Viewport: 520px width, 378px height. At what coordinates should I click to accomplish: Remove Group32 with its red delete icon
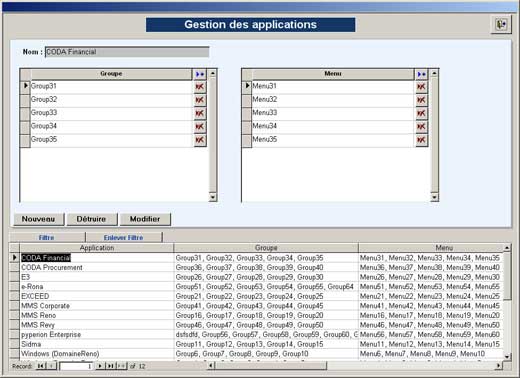[x=200, y=100]
